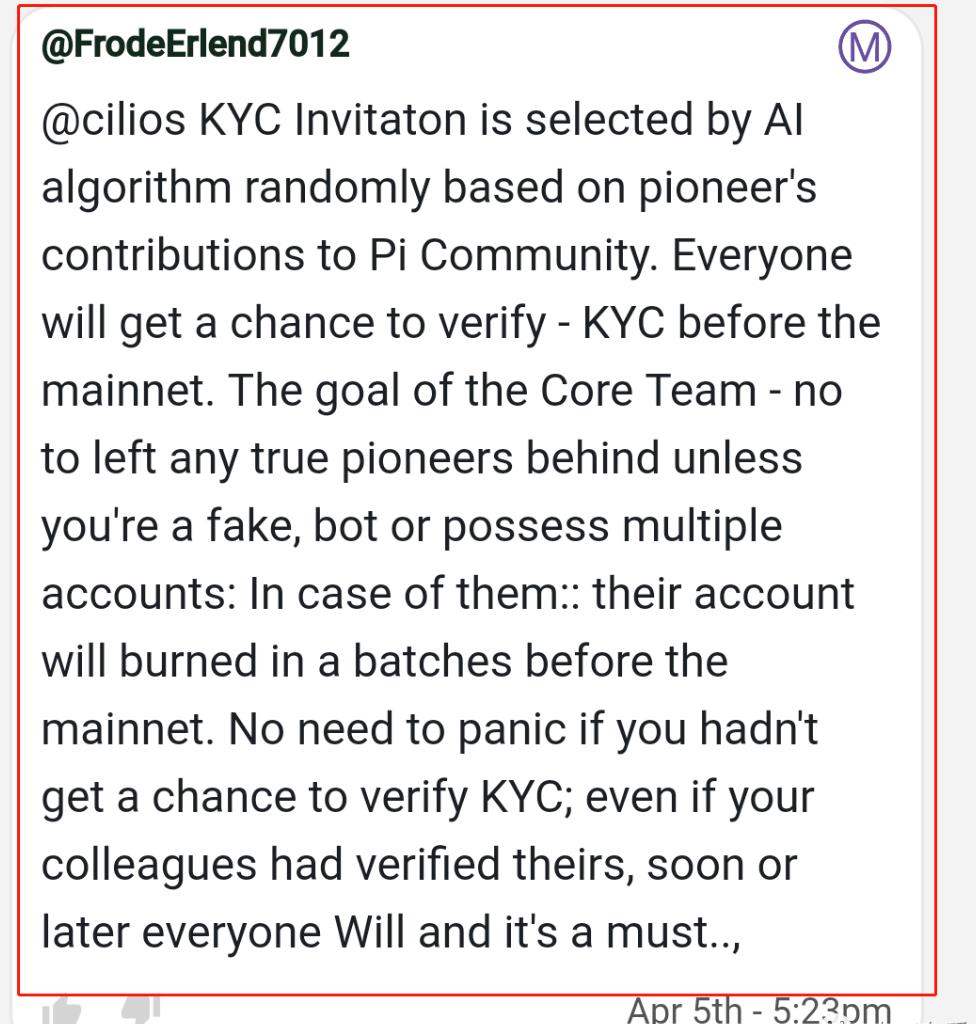
Task: Tap the line "will get a chance to verify"
Action: 293,323
